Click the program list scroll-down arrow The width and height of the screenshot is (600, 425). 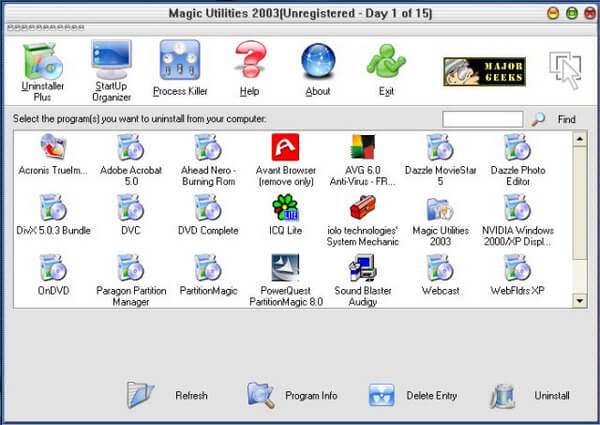click(x=580, y=301)
